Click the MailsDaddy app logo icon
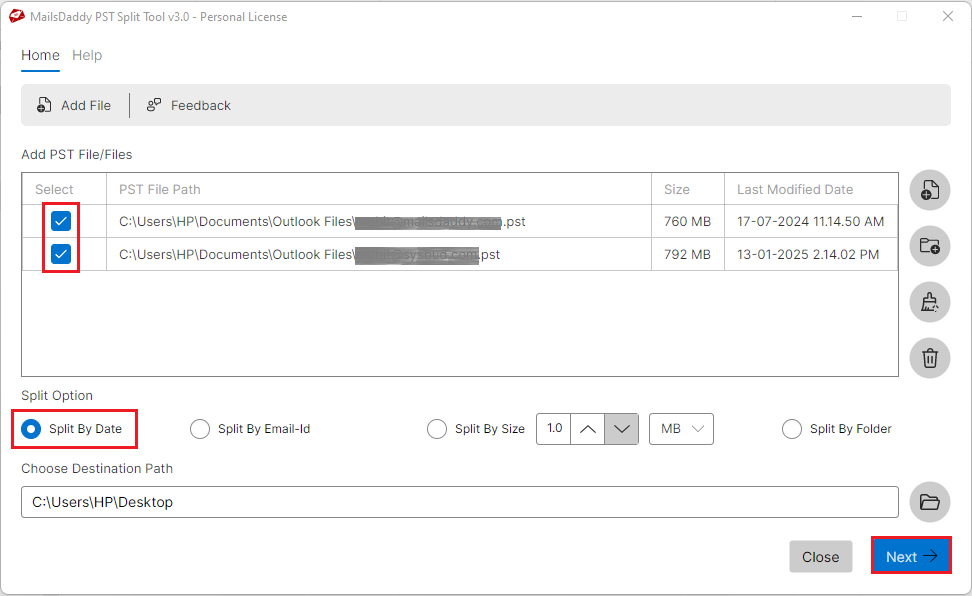 pyautogui.click(x=17, y=16)
